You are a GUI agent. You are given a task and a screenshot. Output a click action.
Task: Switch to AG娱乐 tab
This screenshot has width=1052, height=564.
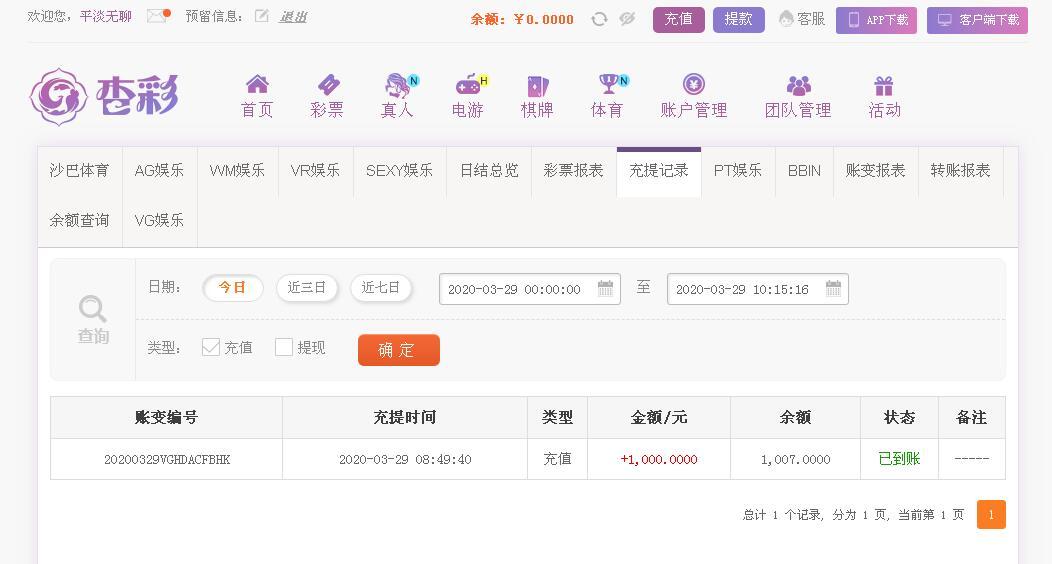coord(160,171)
